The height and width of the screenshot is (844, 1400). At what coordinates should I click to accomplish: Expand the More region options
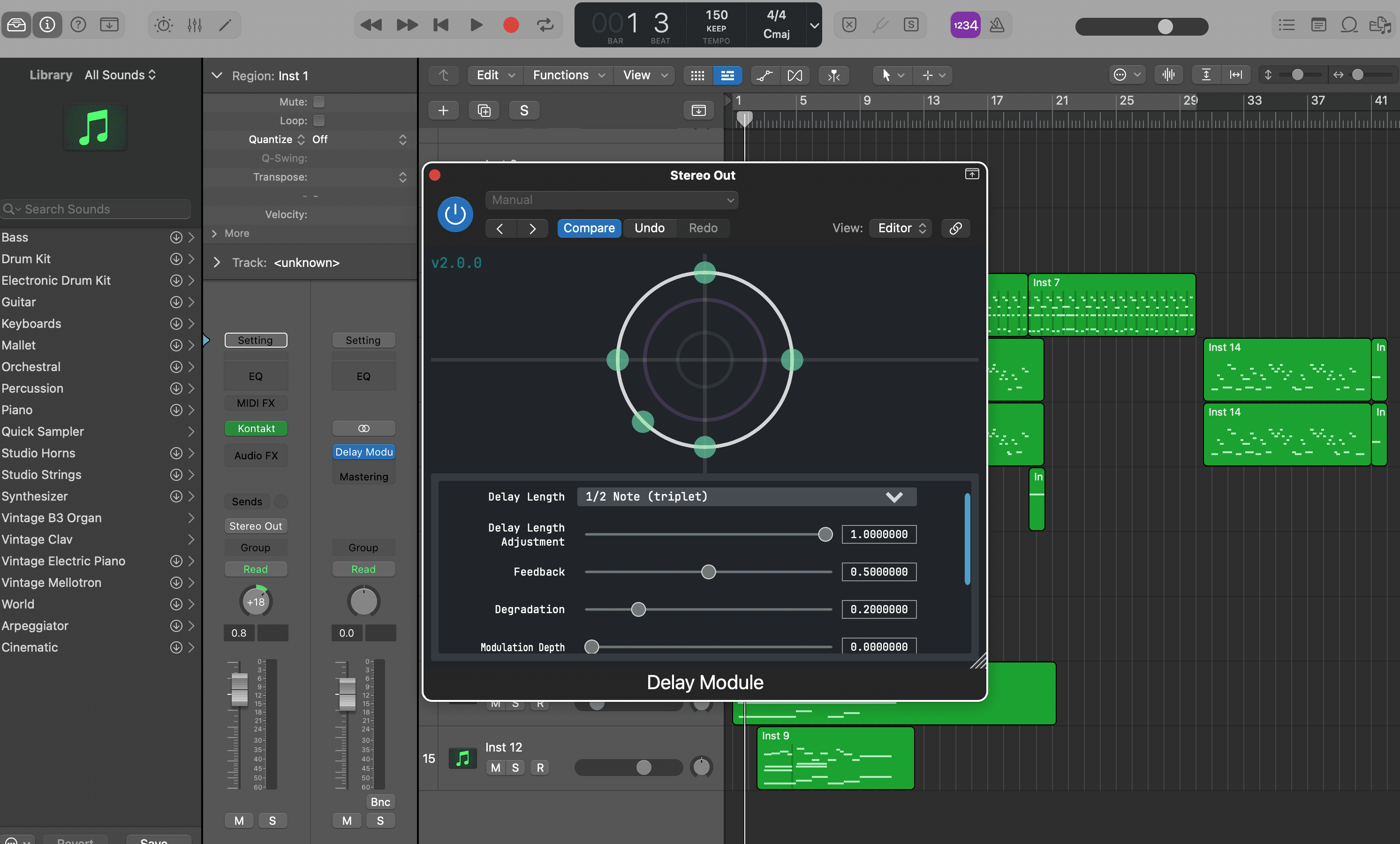(x=214, y=233)
